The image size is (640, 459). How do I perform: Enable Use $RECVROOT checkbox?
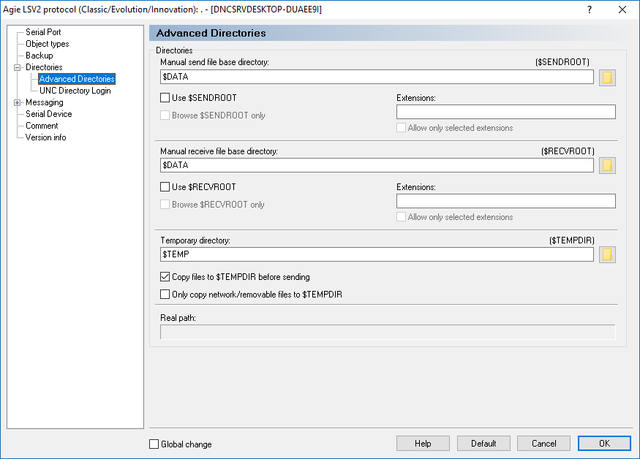click(165, 187)
